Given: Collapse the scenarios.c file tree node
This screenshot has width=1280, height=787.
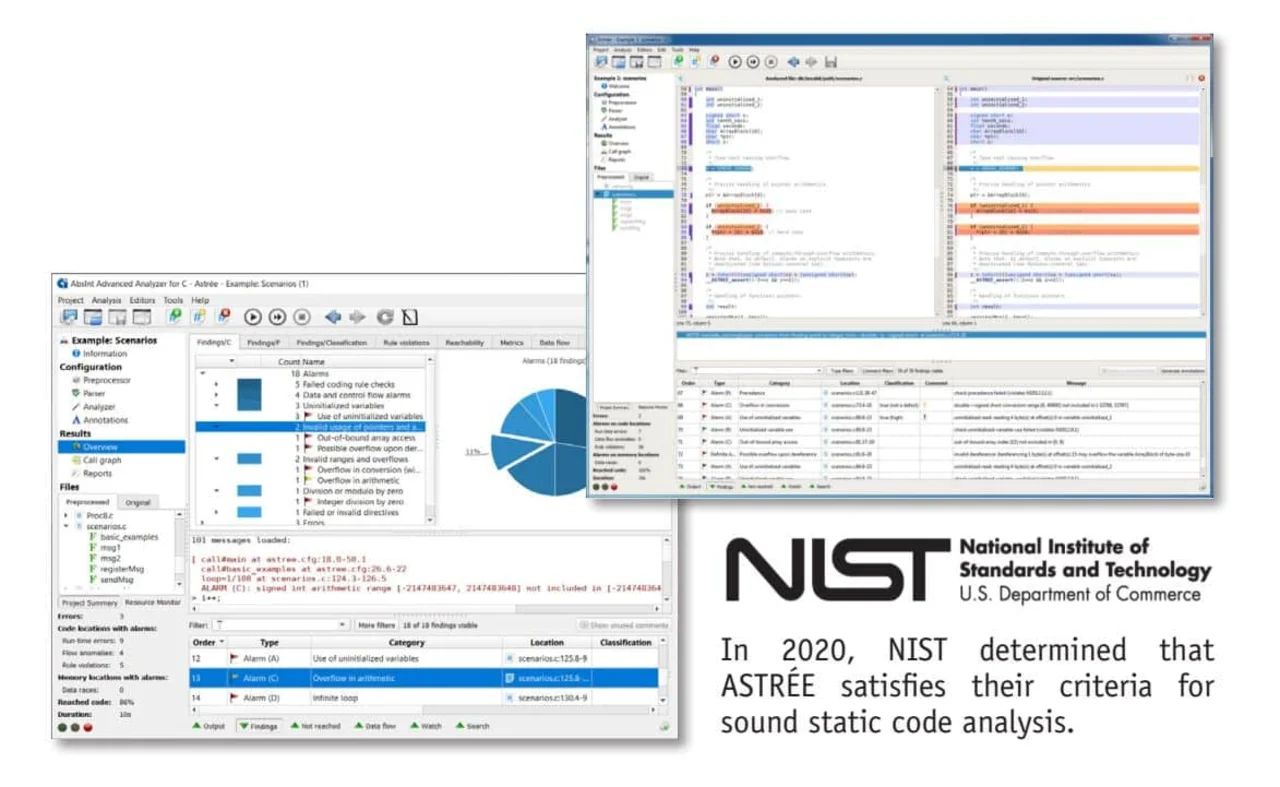Looking at the screenshot, I should [66, 526].
